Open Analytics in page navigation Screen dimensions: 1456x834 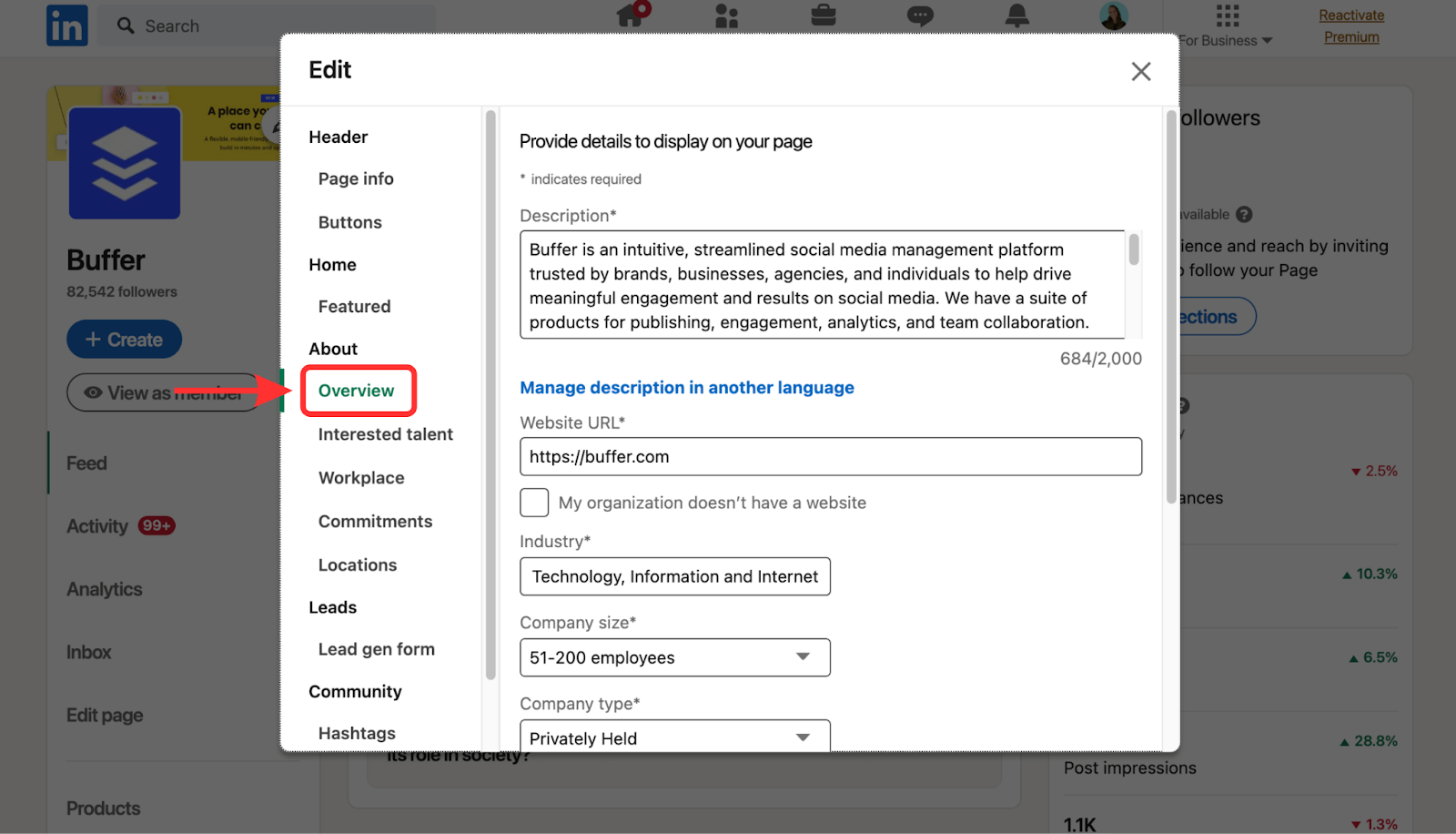click(105, 589)
